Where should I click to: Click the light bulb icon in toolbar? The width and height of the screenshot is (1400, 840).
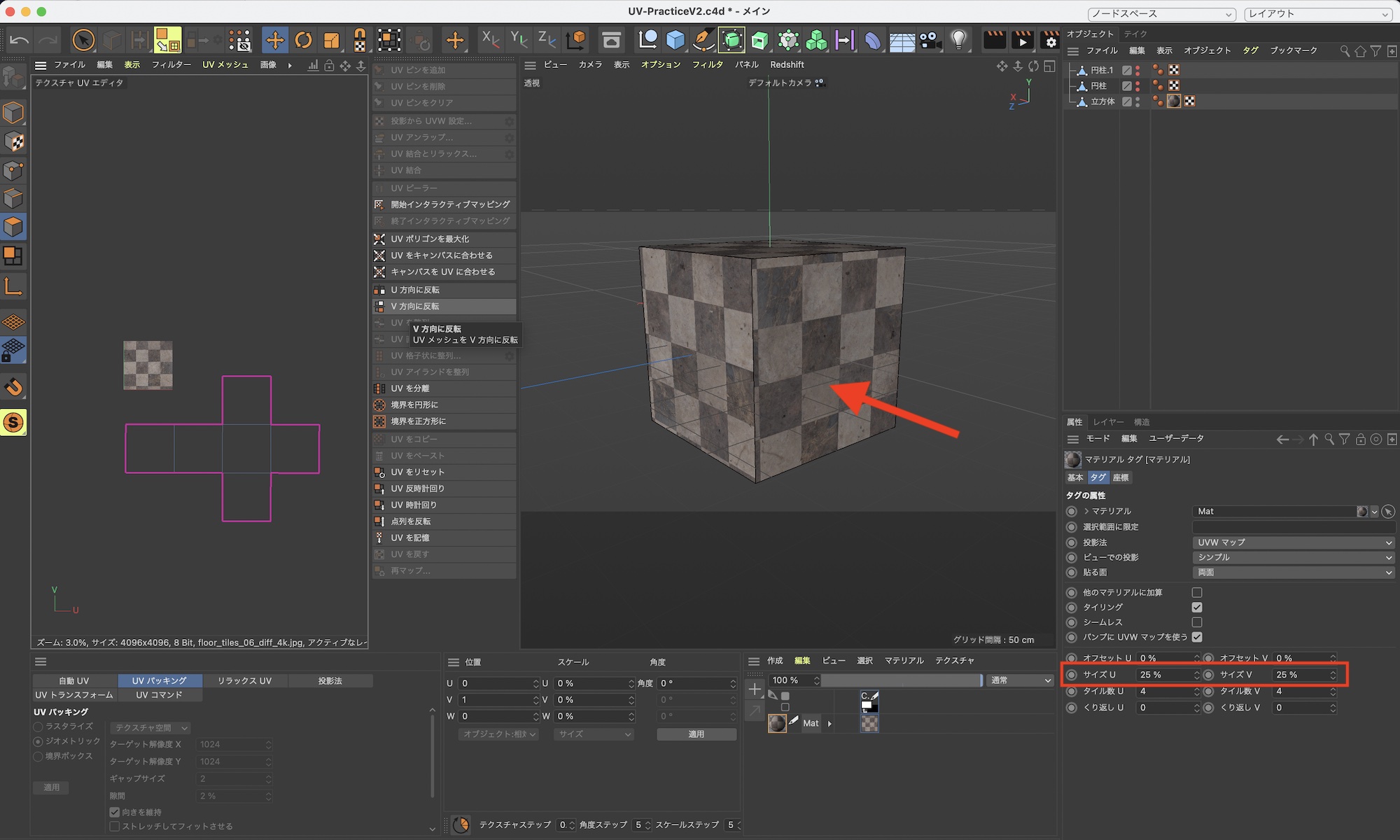(x=958, y=40)
